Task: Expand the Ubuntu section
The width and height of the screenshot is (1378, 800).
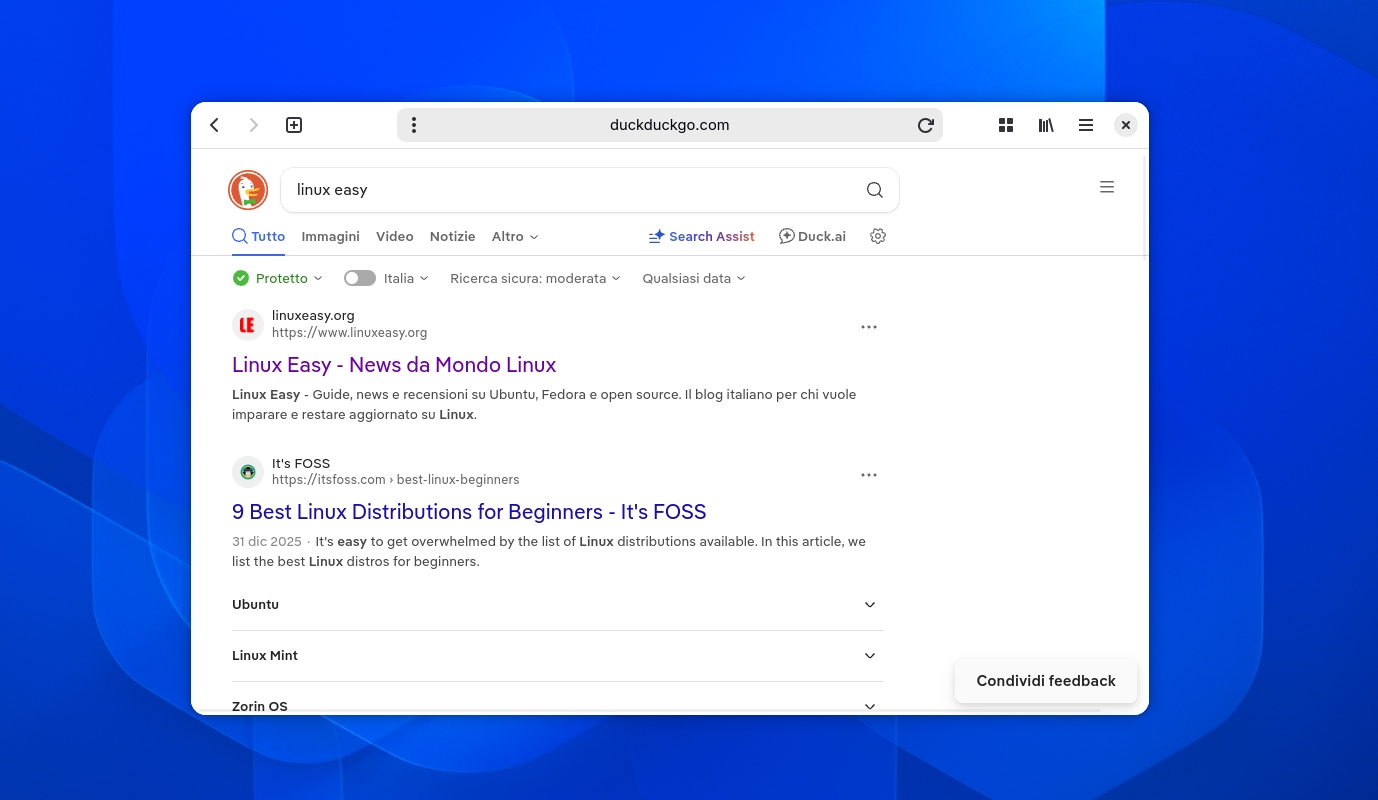Action: [558, 605]
